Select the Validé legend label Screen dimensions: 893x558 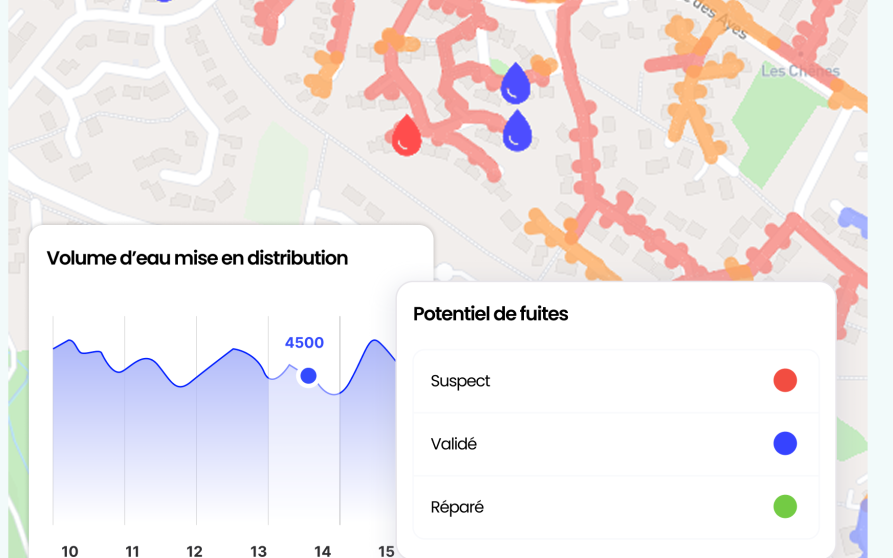click(x=453, y=444)
